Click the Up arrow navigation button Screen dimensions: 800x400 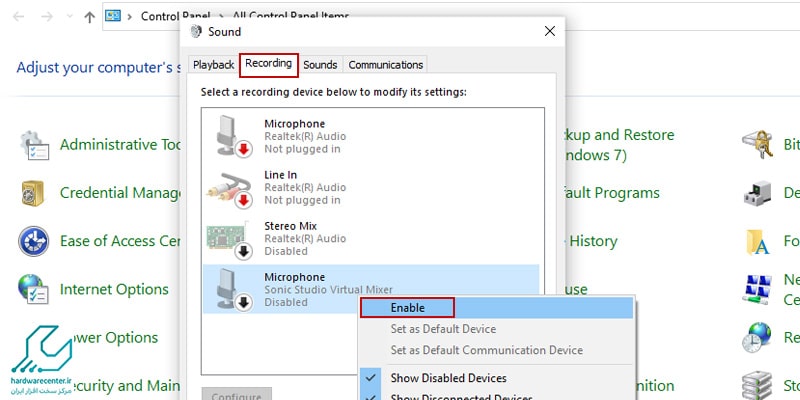point(90,17)
